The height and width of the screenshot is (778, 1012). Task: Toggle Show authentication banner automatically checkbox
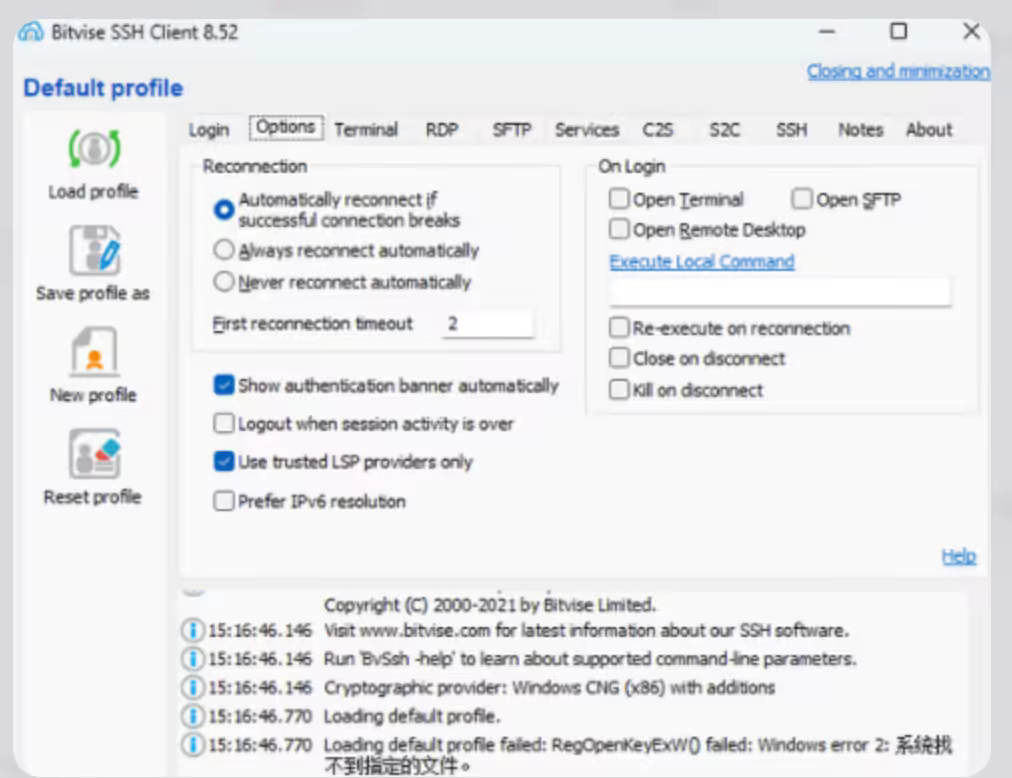pyautogui.click(x=224, y=385)
